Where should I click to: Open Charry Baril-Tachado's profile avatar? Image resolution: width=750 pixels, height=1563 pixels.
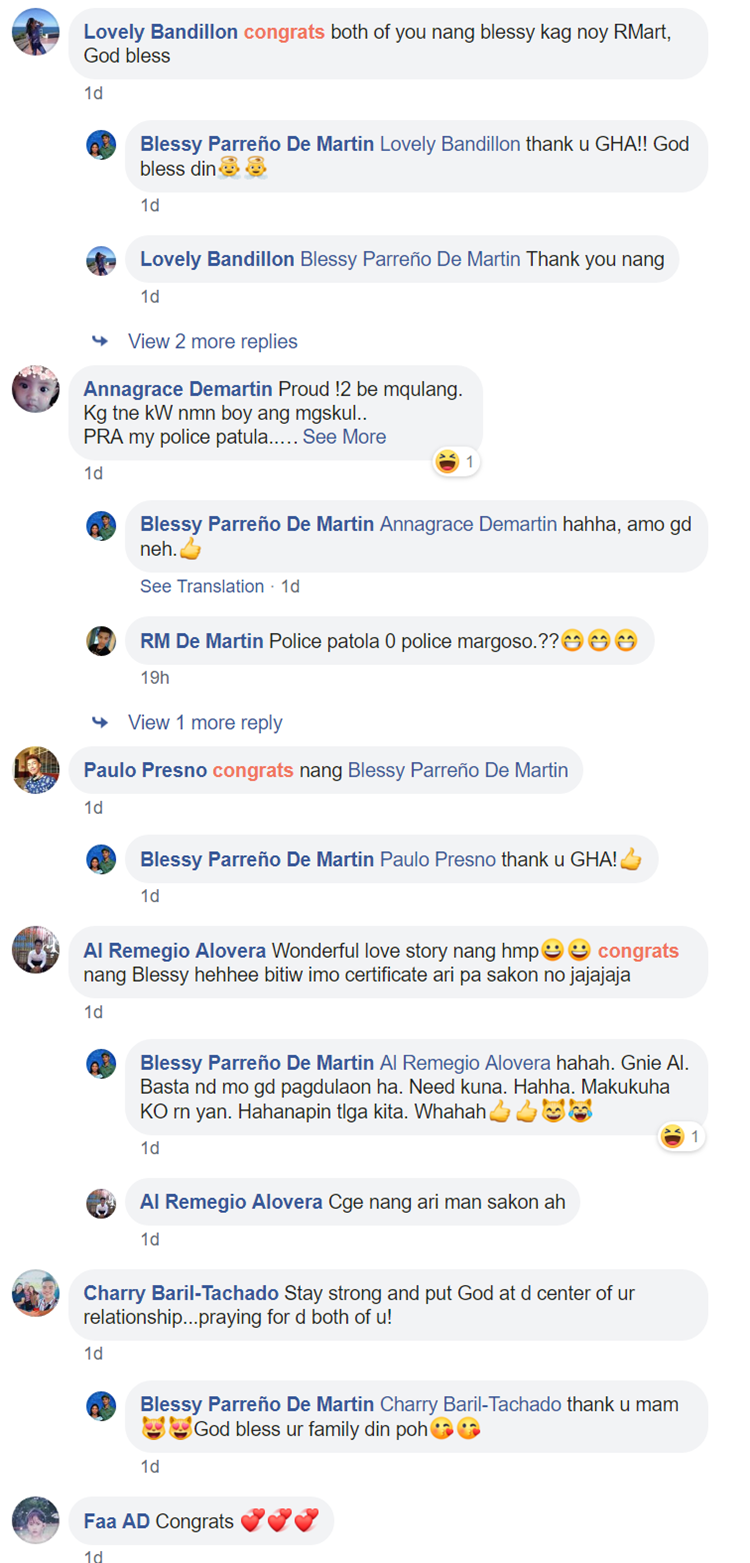36,1293
